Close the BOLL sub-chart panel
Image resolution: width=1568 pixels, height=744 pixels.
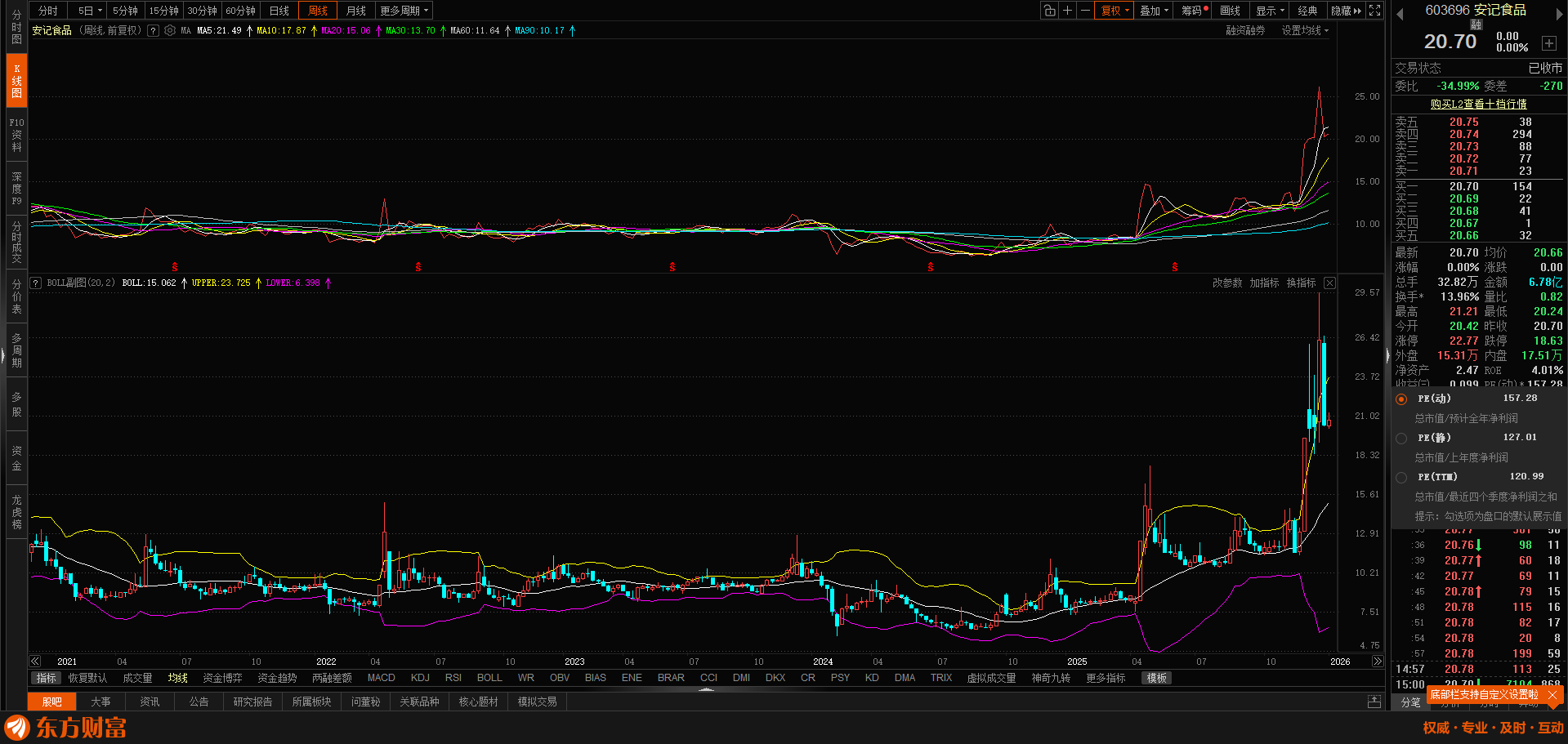(1329, 283)
